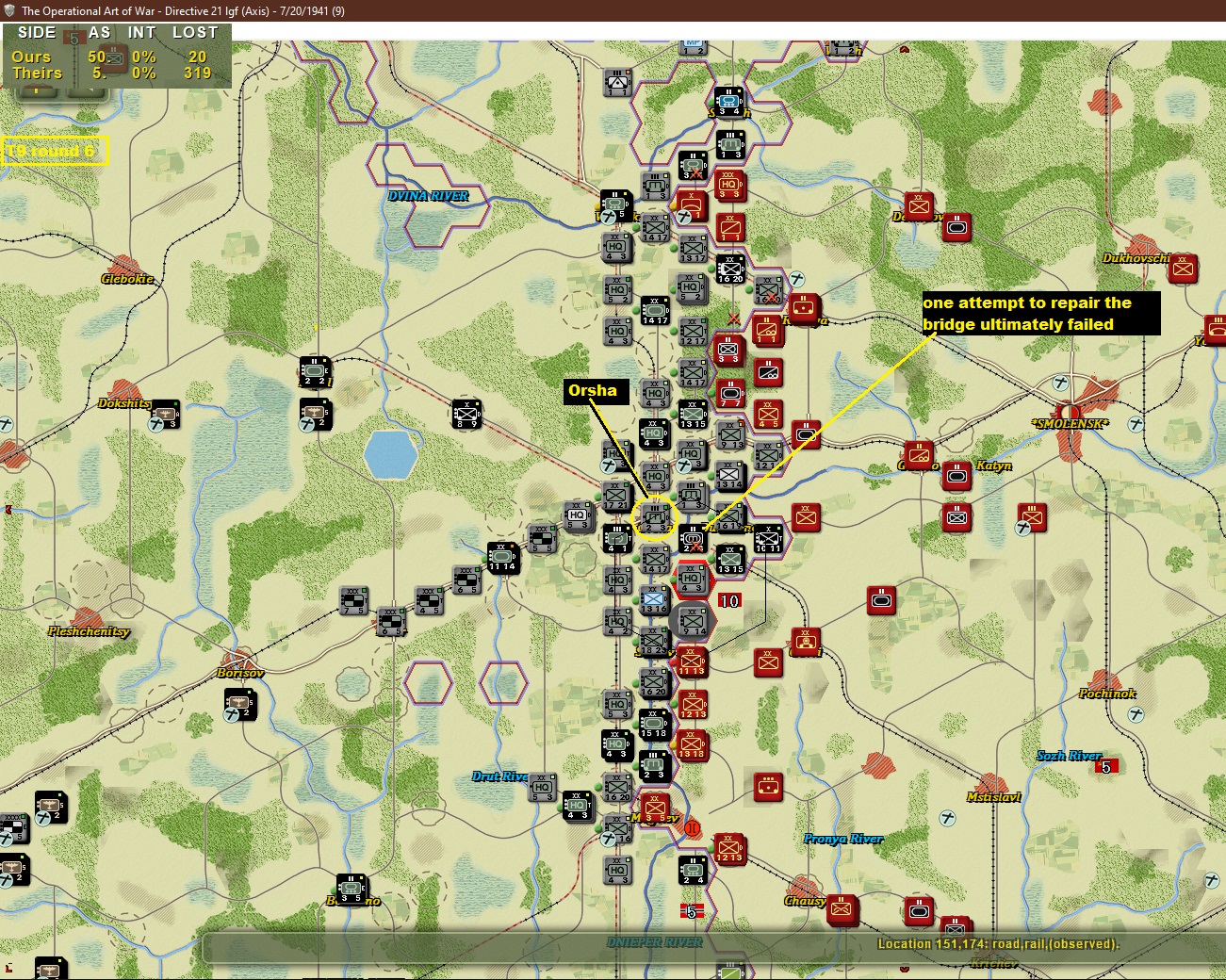Screen dimensions: 1226x980
Task: Select the corps counter showing 4 5
Action: (430, 601)
